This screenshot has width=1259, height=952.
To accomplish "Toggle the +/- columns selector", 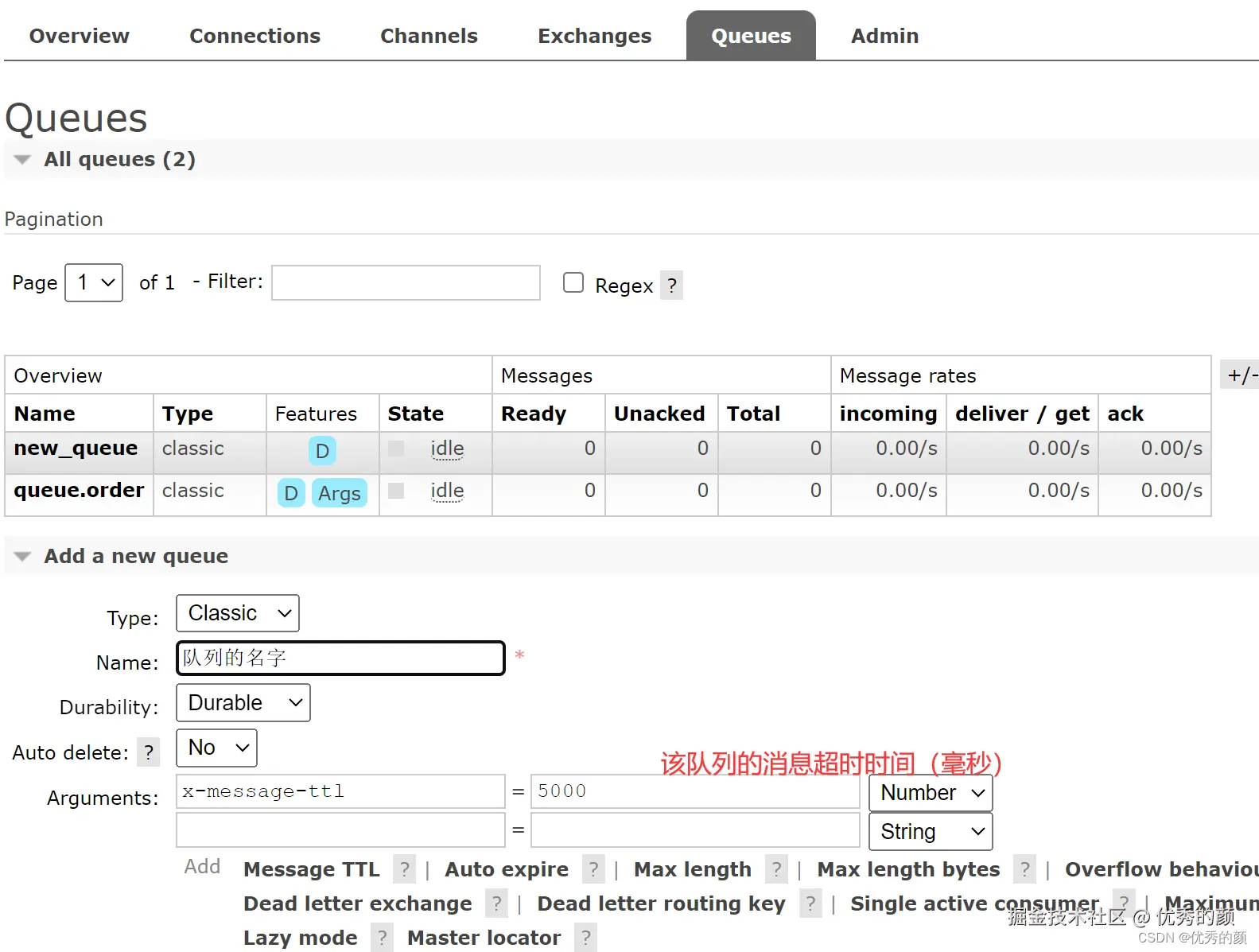I will point(1240,375).
